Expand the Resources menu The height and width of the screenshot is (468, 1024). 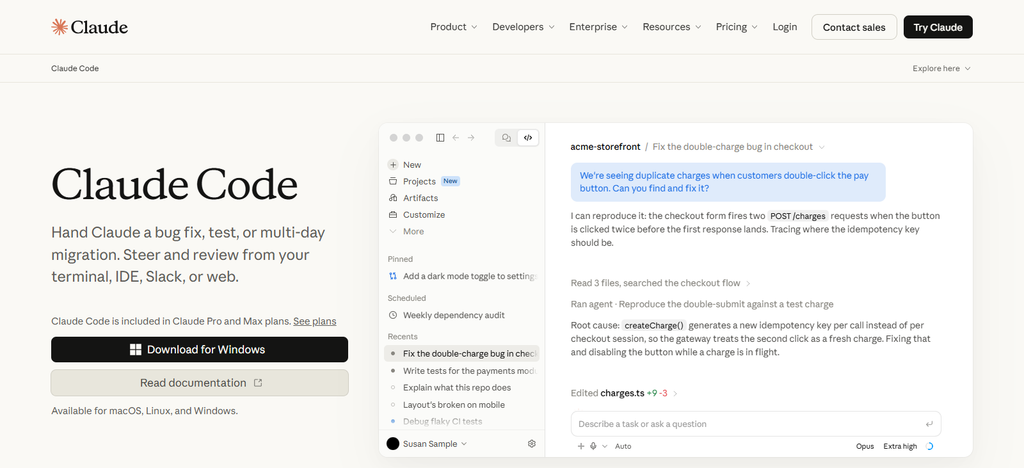(x=671, y=27)
